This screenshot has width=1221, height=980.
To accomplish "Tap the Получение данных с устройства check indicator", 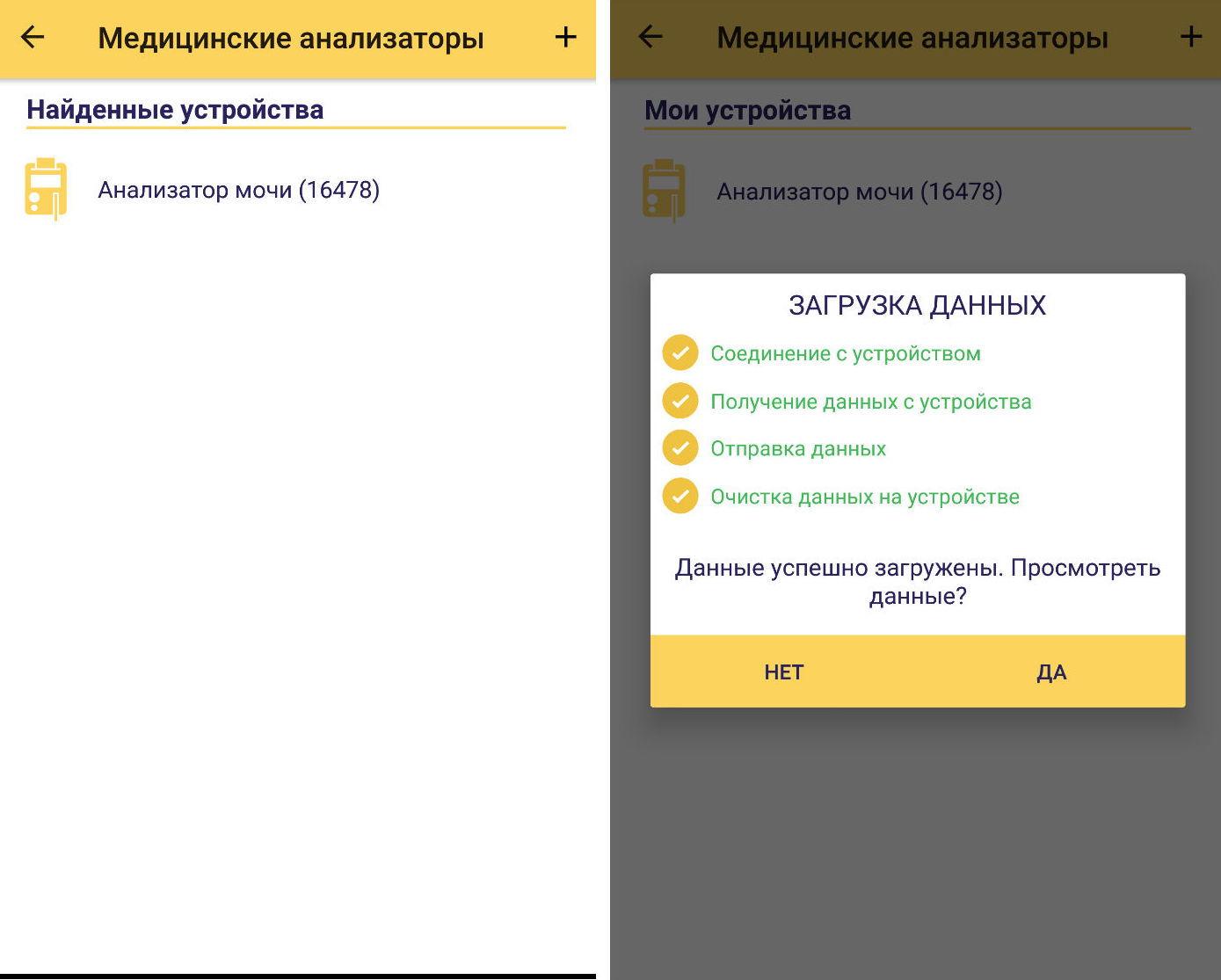I will 680,401.
